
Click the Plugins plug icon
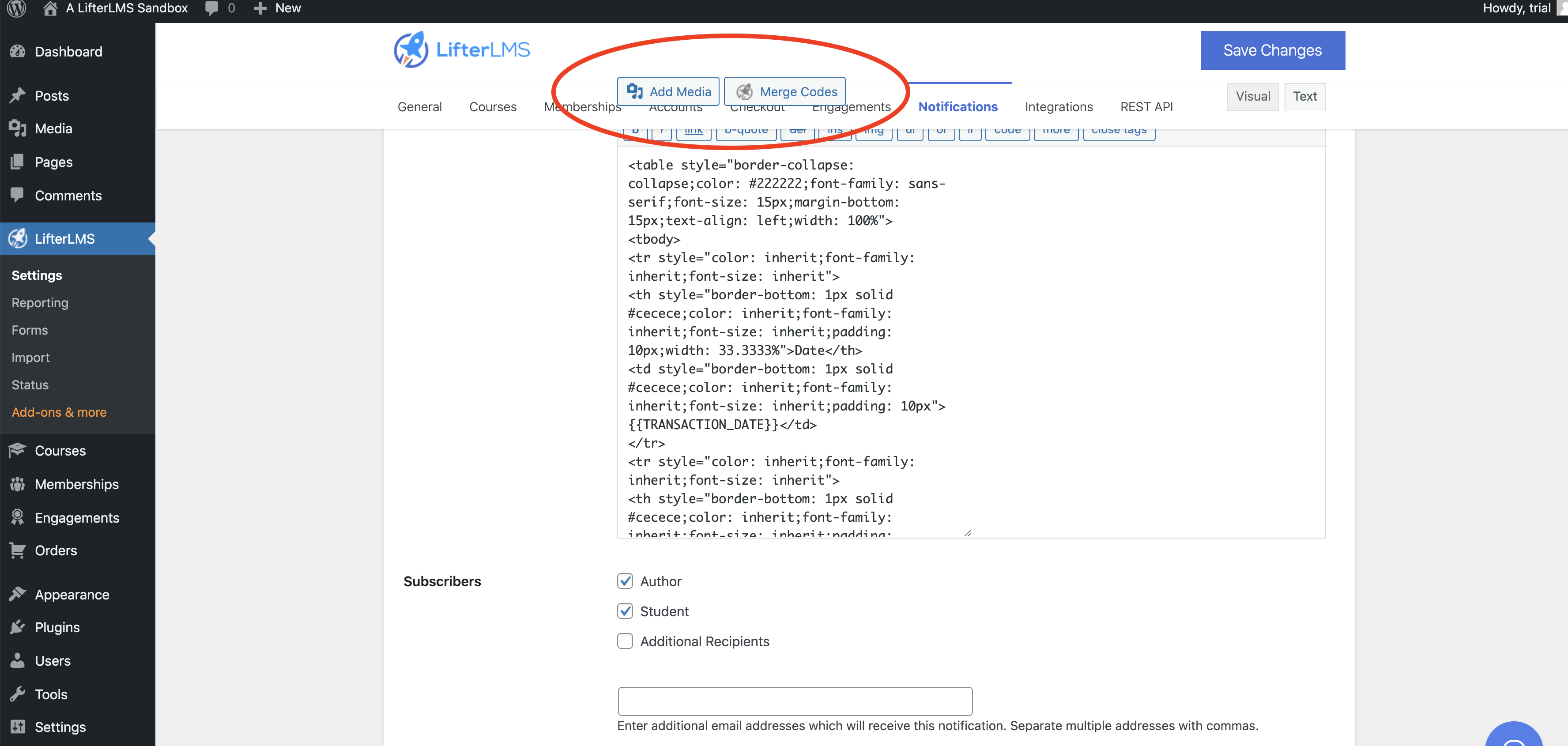coord(18,627)
